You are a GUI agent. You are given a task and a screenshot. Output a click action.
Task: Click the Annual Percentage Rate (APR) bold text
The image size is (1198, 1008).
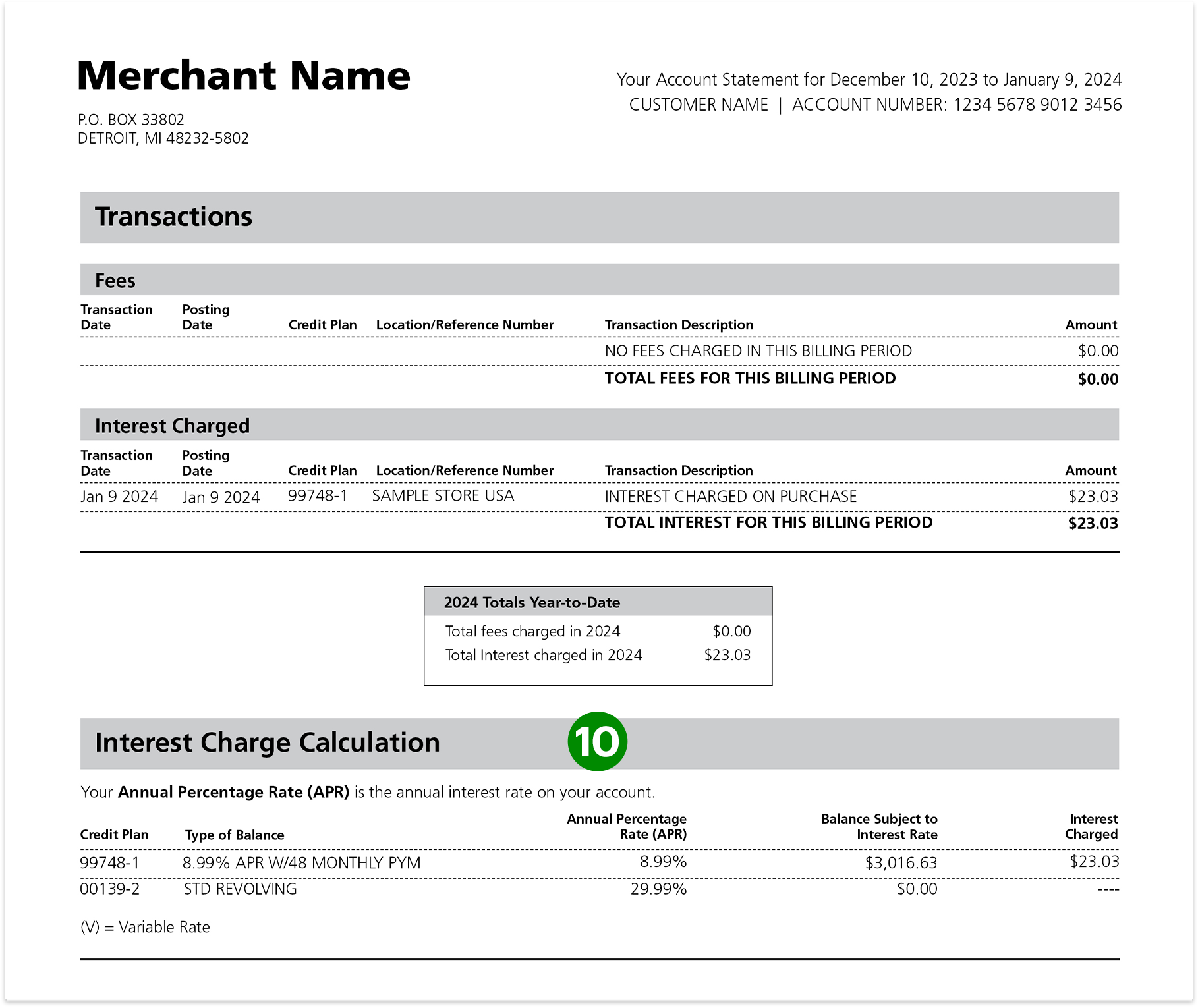point(234,792)
